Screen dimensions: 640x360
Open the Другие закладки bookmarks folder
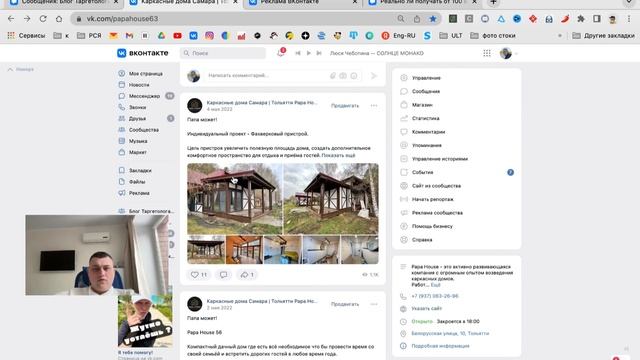(604, 36)
